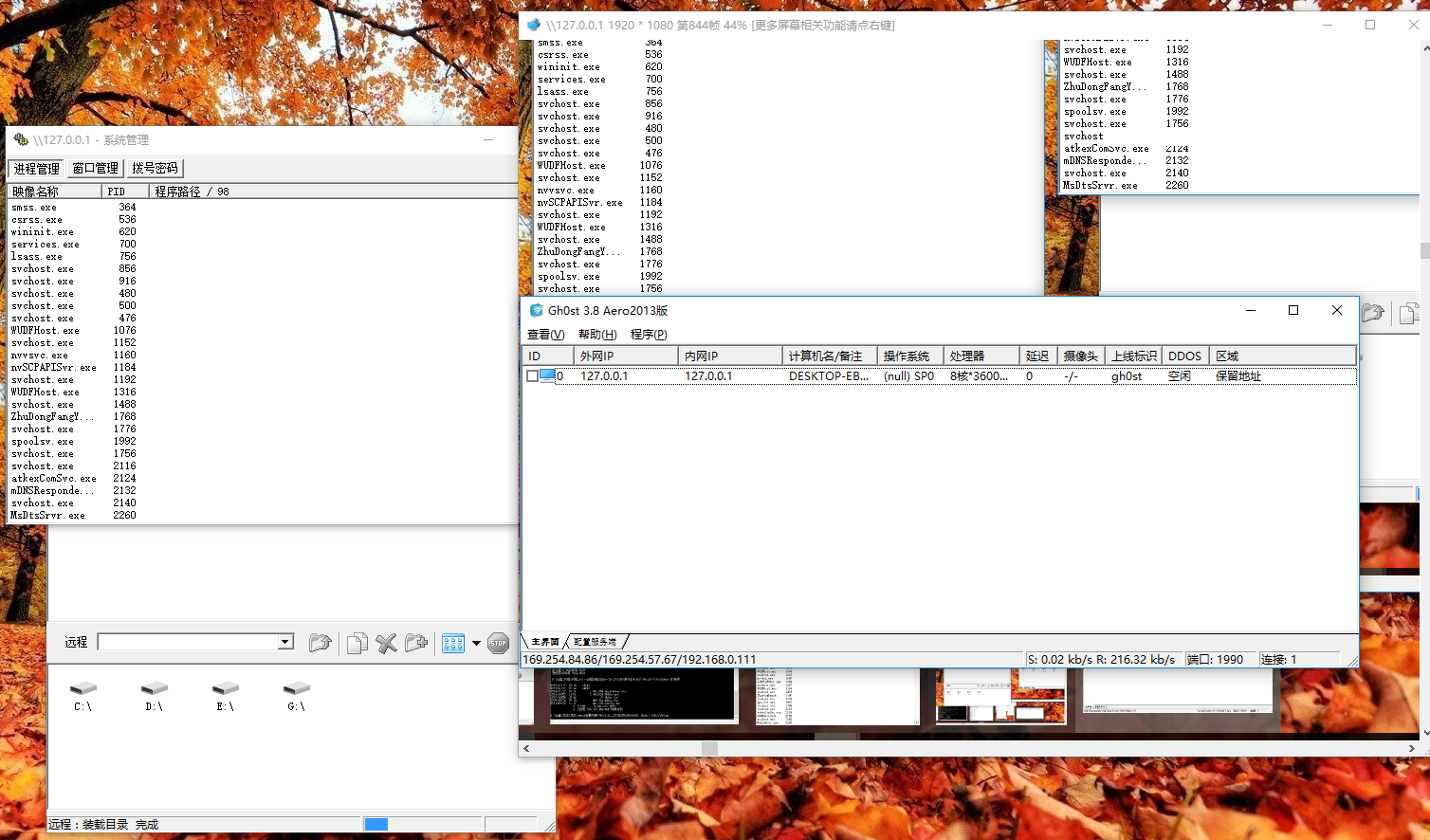Click the blue progress block in file manager status bar
Image resolution: width=1430 pixels, height=840 pixels.
376,824
